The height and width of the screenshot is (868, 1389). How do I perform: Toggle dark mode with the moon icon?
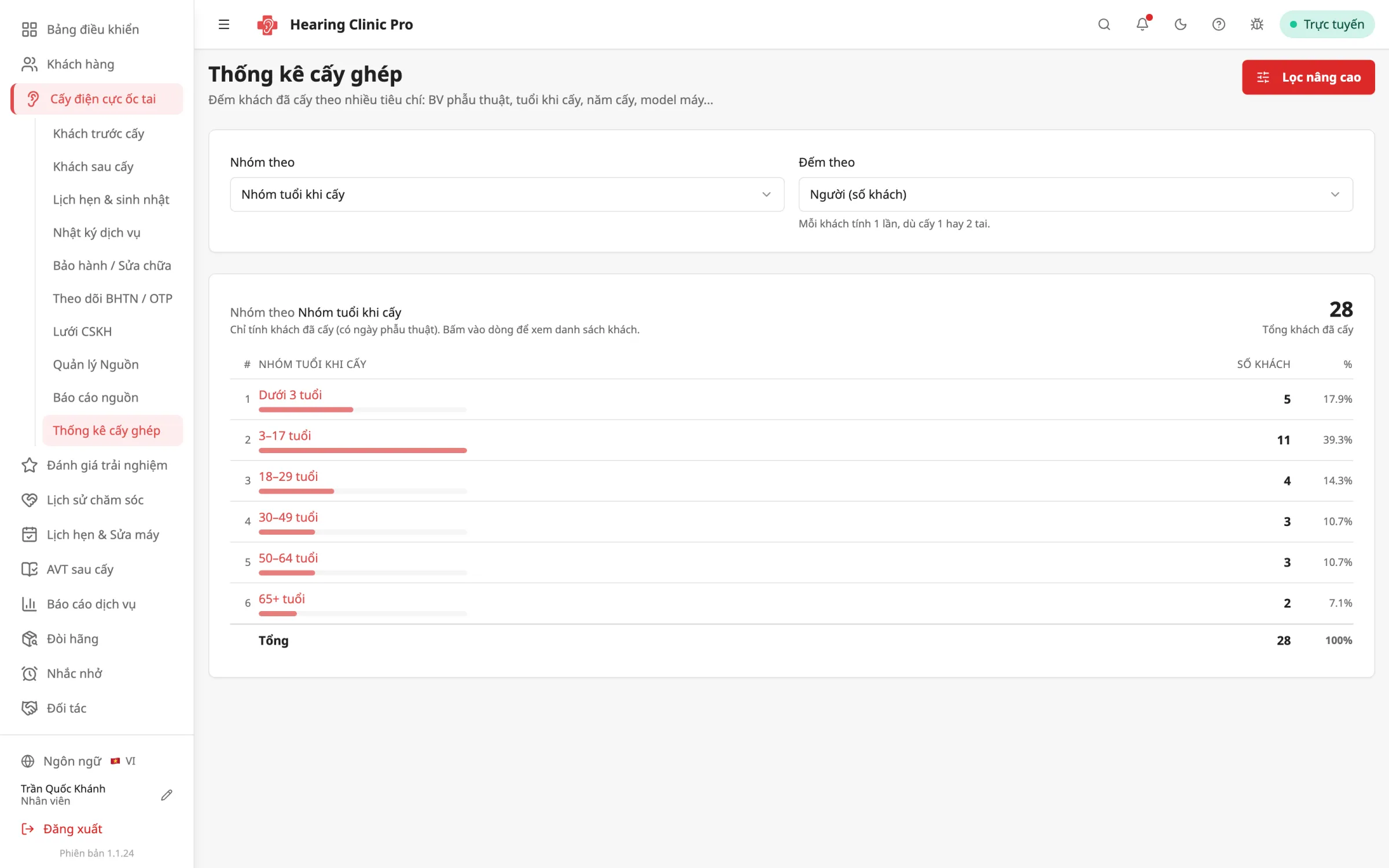tap(1181, 24)
